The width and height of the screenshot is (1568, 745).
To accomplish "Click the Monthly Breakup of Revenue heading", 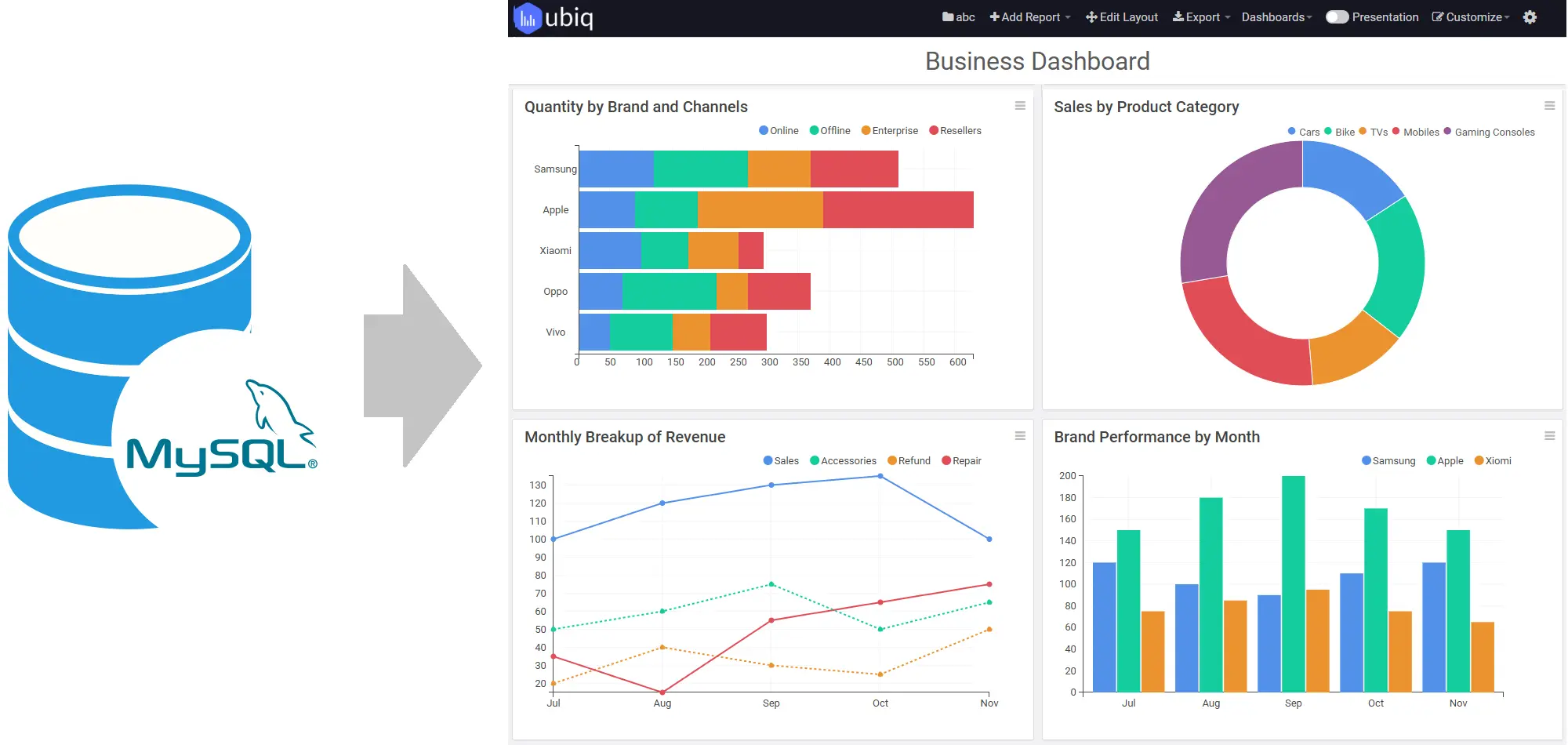I will (x=625, y=437).
